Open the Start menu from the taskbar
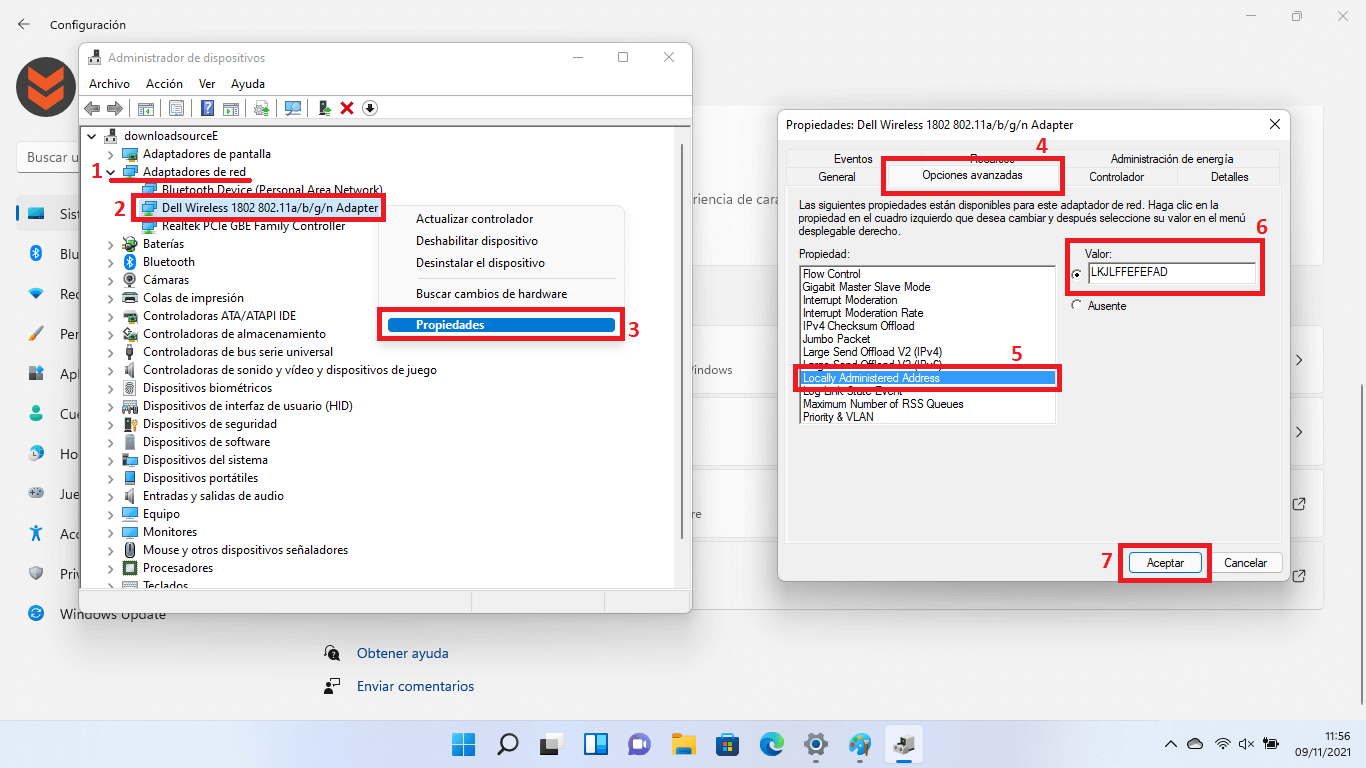Screen dimensions: 1366x768 pos(463,744)
